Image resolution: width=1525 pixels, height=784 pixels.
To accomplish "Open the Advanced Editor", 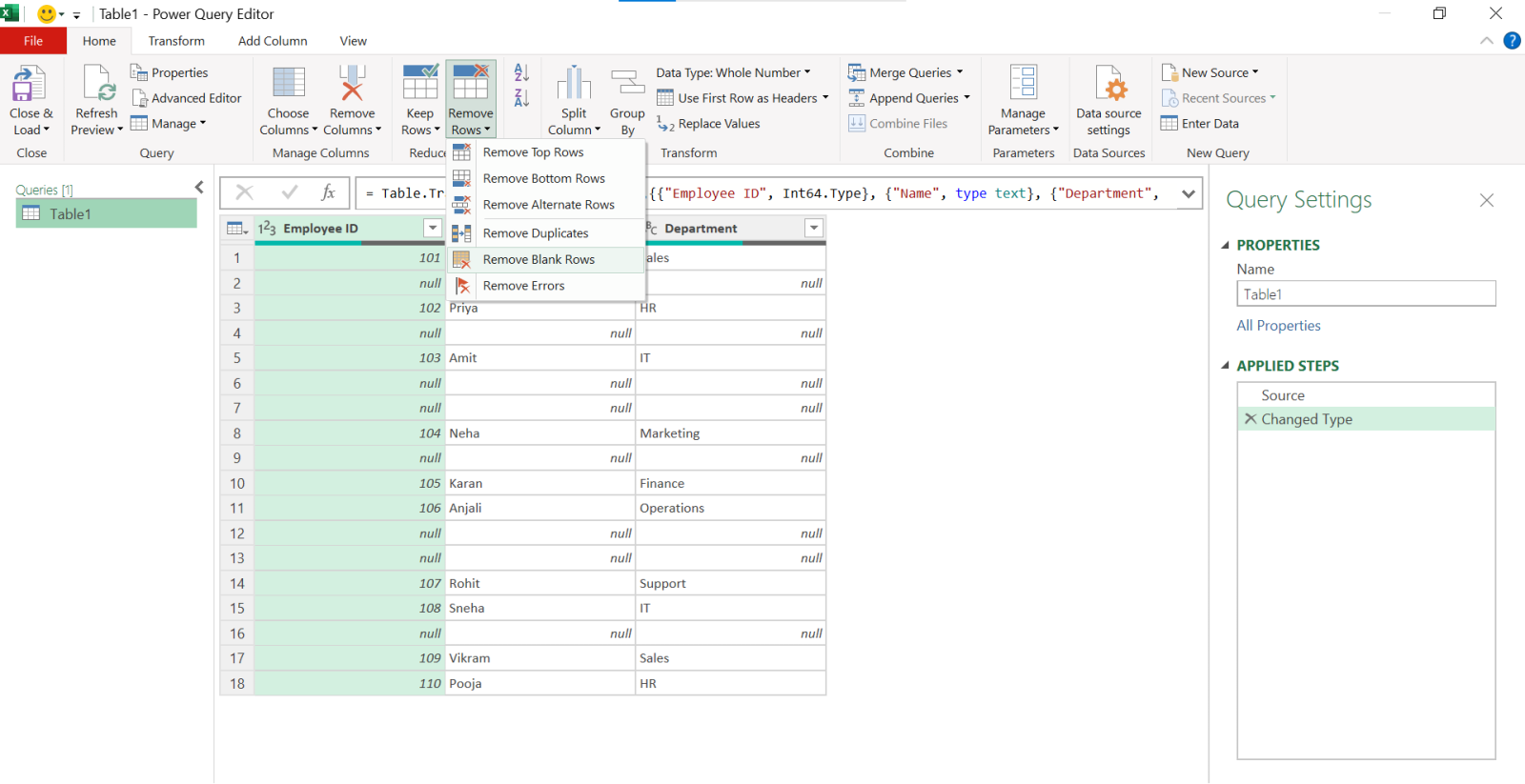I will 186,98.
